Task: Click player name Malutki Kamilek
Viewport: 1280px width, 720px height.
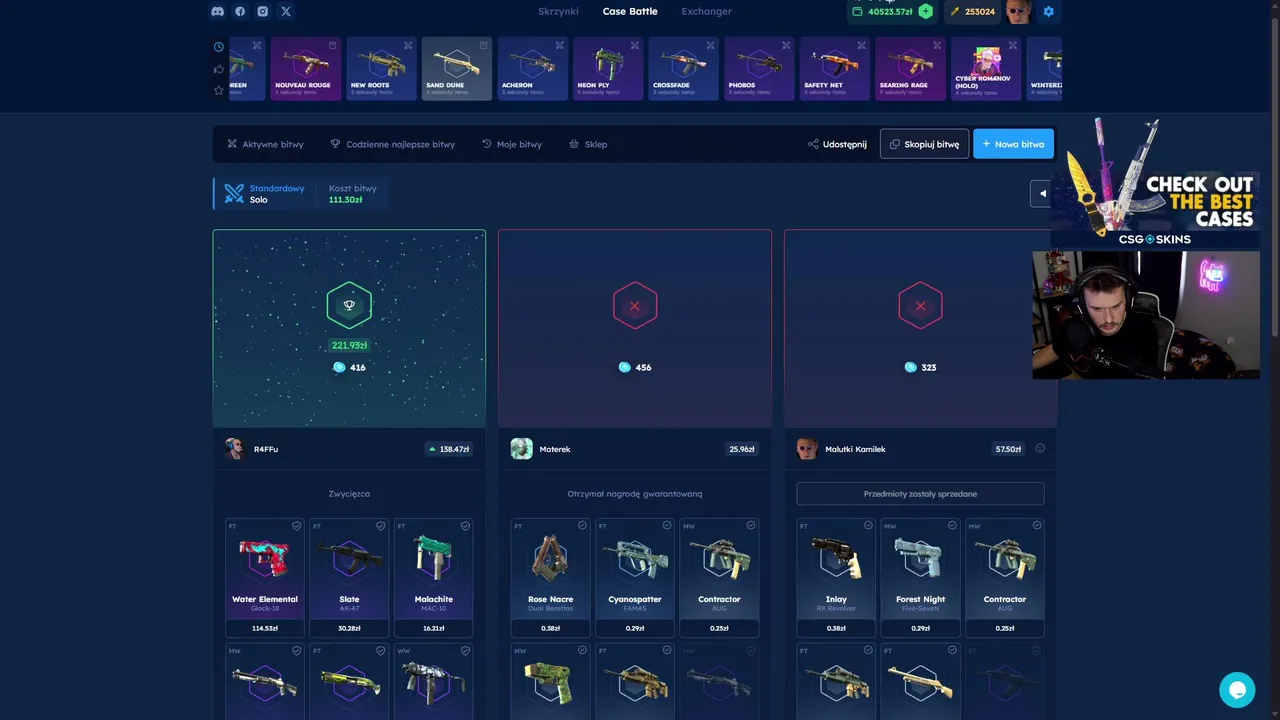Action: point(855,449)
